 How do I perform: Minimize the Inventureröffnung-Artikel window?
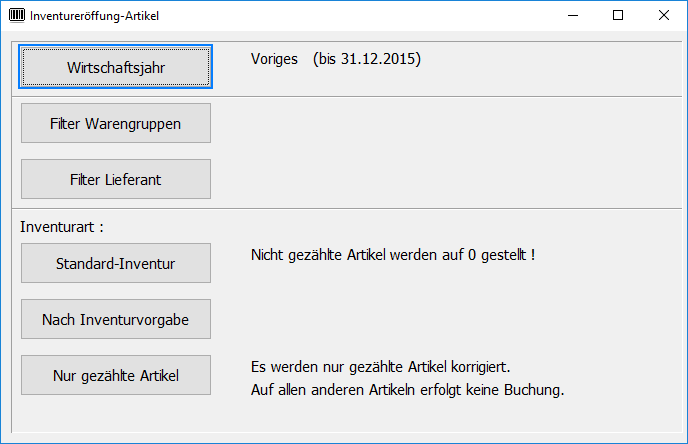tap(572, 16)
